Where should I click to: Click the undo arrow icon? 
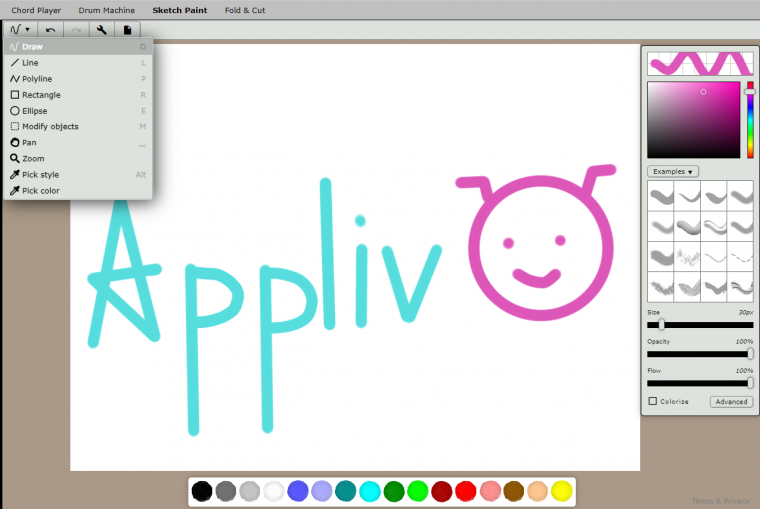click(x=50, y=30)
